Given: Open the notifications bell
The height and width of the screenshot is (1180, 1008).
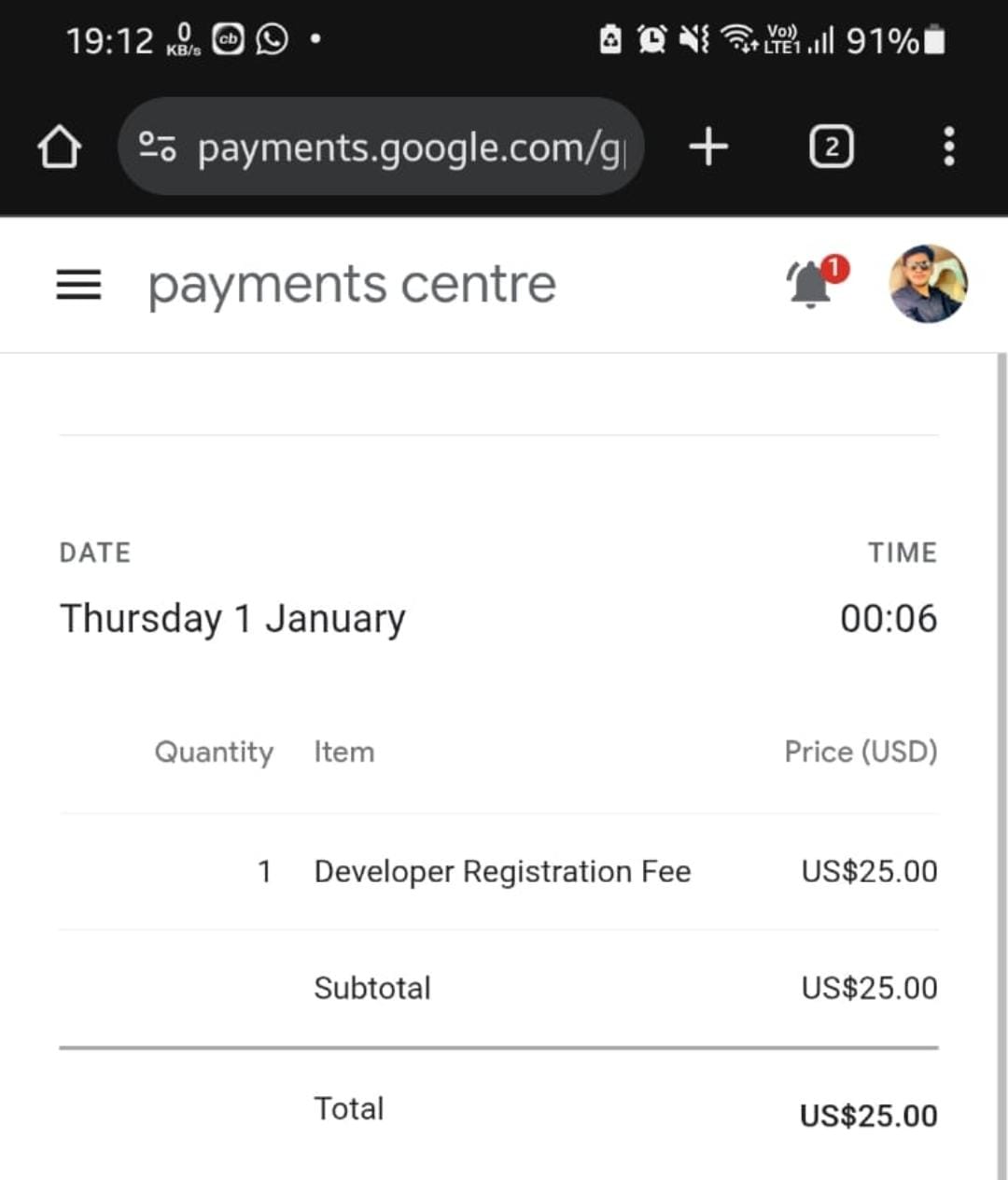Looking at the screenshot, I should pyautogui.click(x=812, y=283).
